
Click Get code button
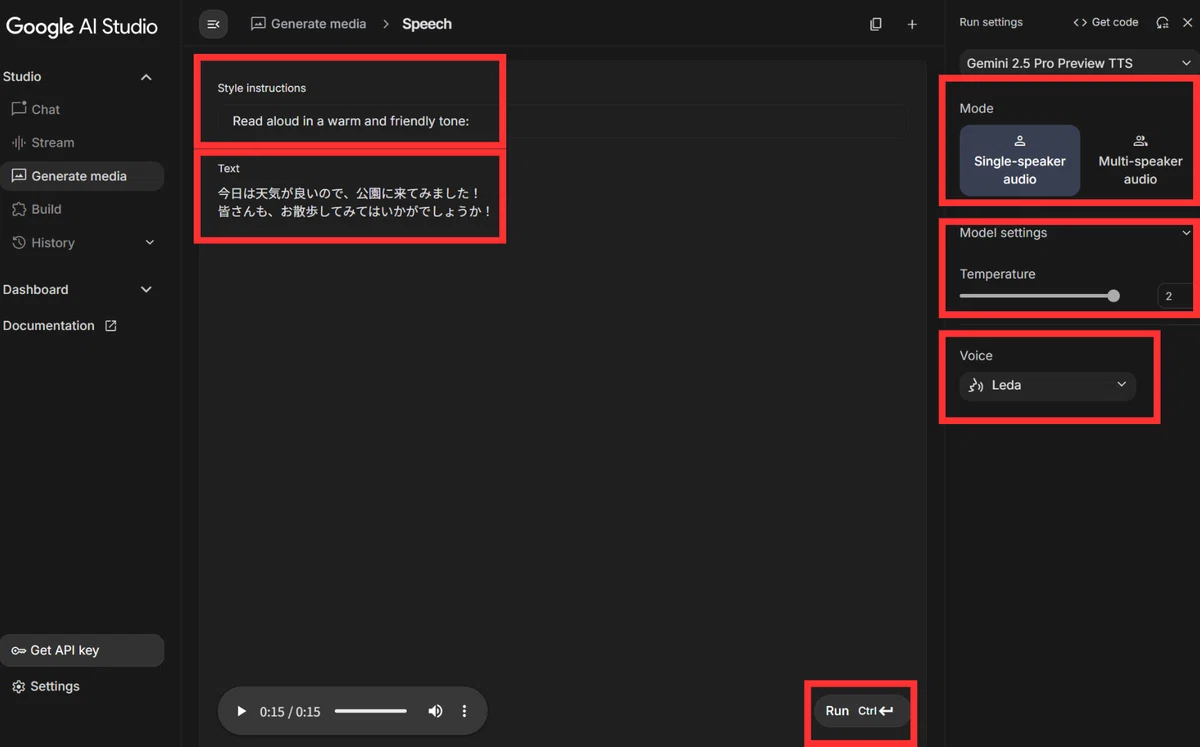1106,22
